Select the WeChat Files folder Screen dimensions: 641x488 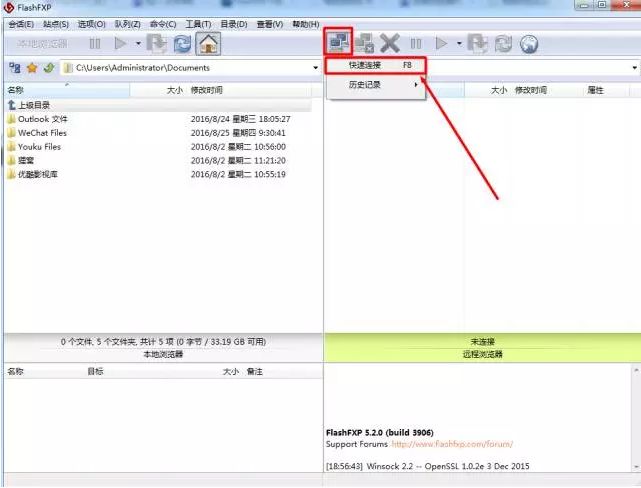tap(37, 133)
